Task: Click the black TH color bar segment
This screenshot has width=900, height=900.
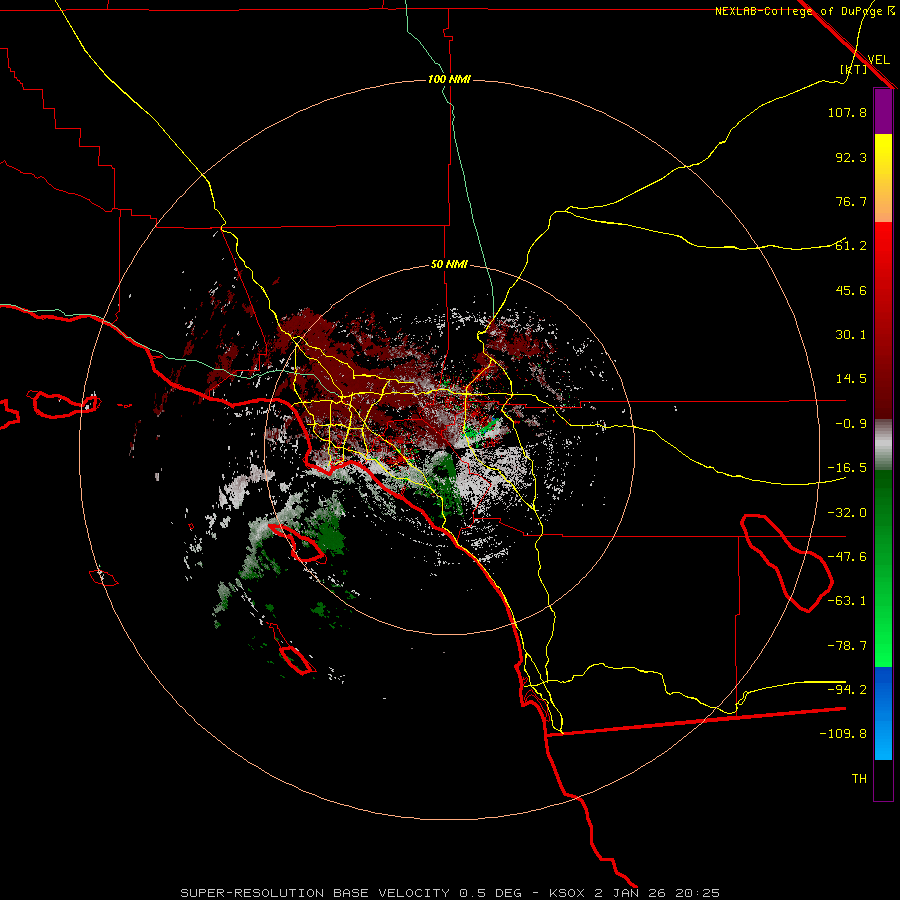Action: (x=883, y=780)
